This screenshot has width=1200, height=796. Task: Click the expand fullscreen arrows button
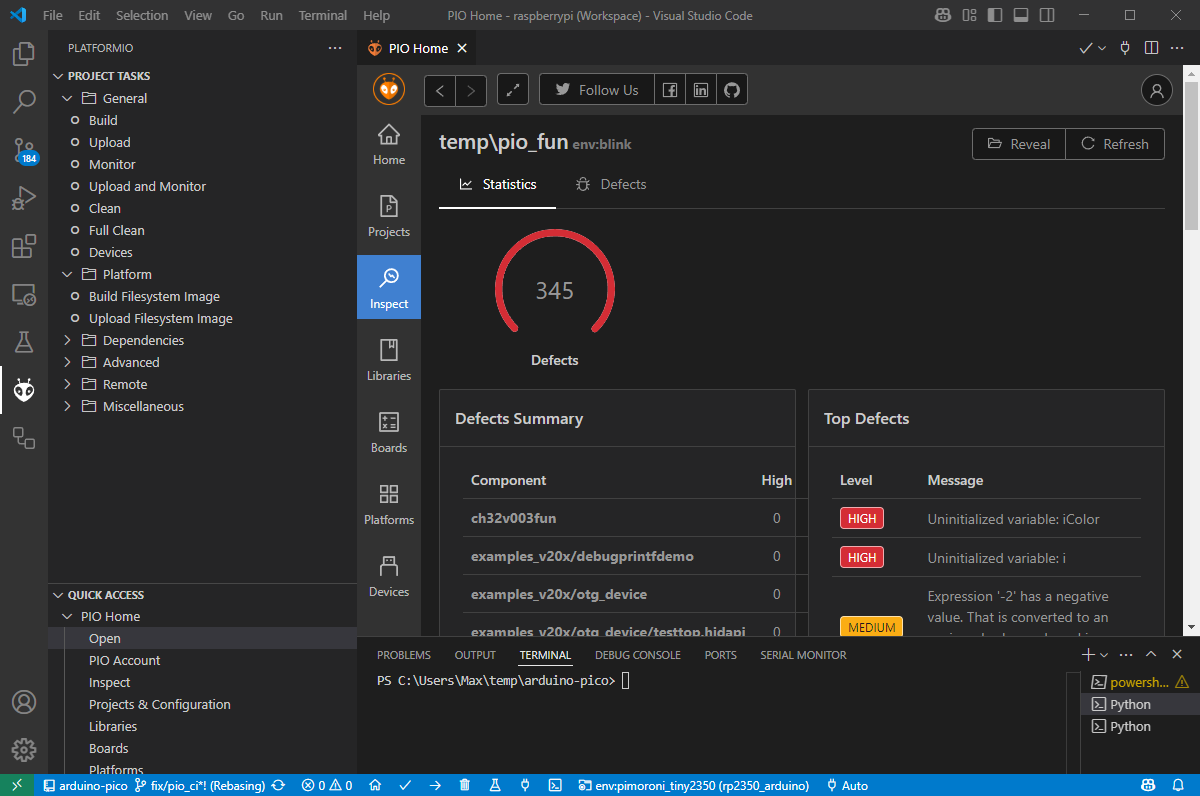pyautogui.click(x=513, y=90)
